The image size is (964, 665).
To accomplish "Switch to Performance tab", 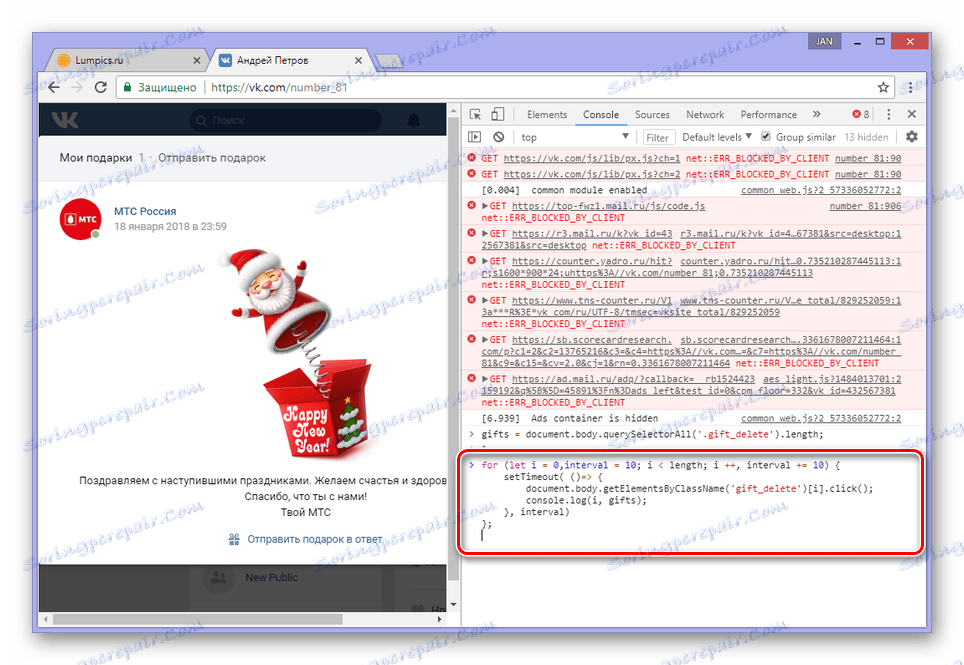I will 768,114.
